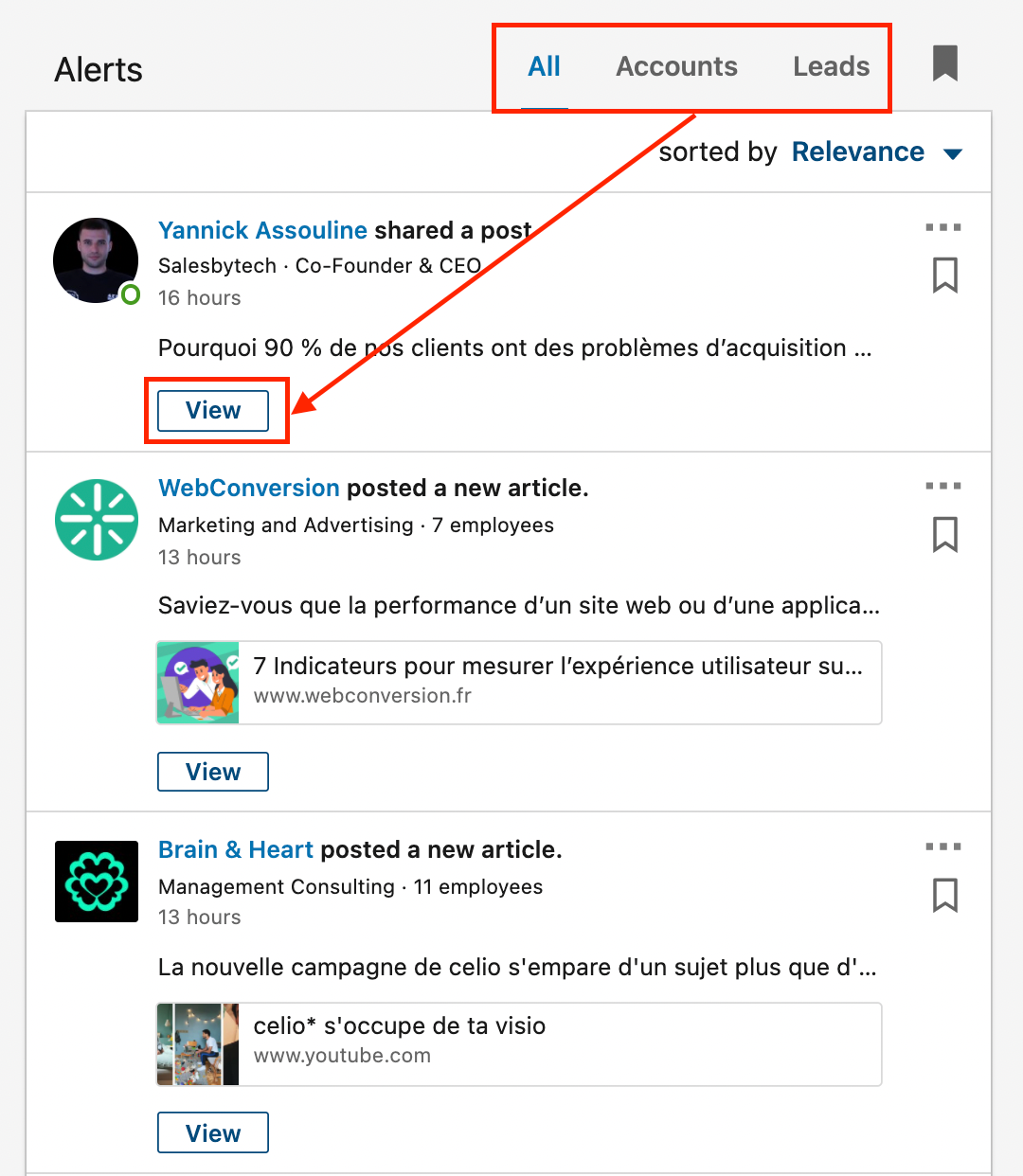Image resolution: width=1023 pixels, height=1176 pixels.
Task: Click the webconversion.fr article thumbnail image
Action: click(198, 683)
